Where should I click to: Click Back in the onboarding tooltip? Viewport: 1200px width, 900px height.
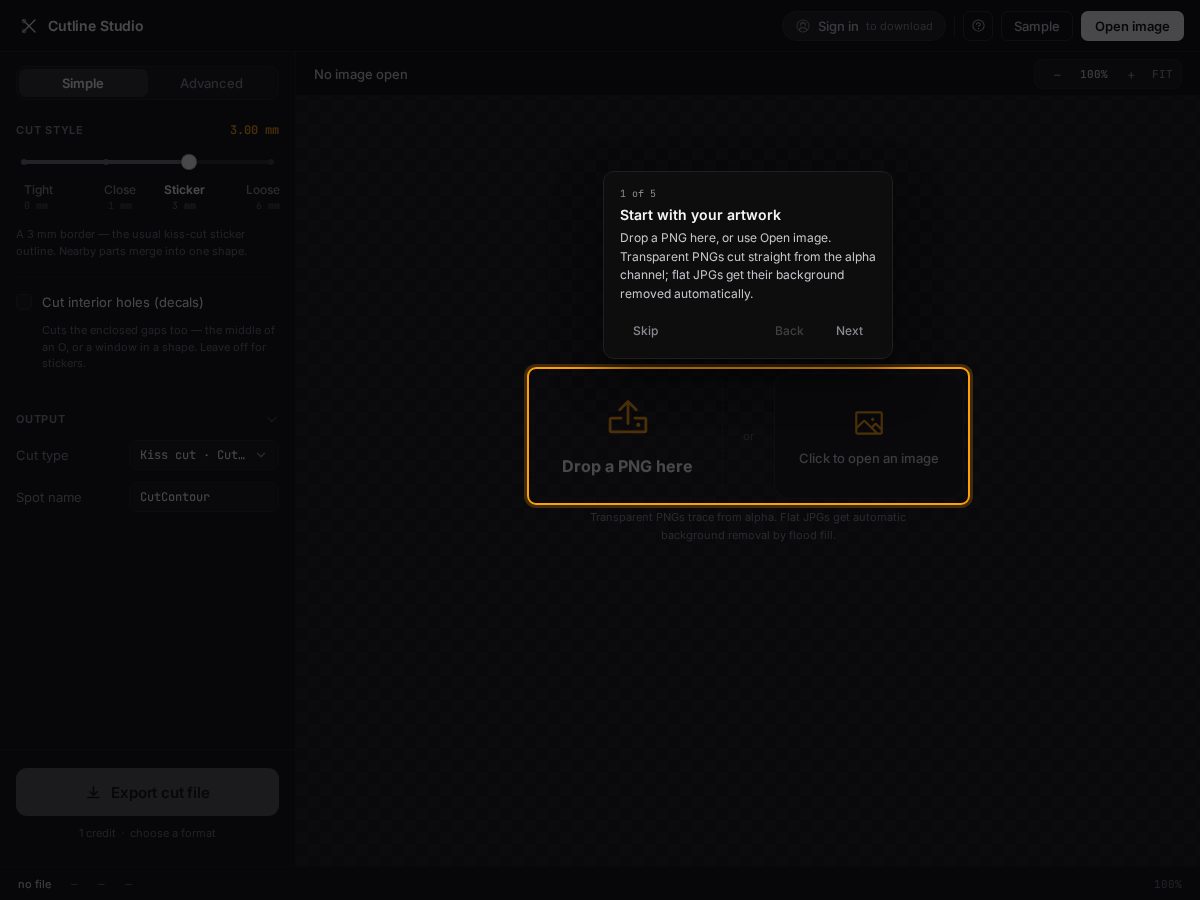coord(789,331)
